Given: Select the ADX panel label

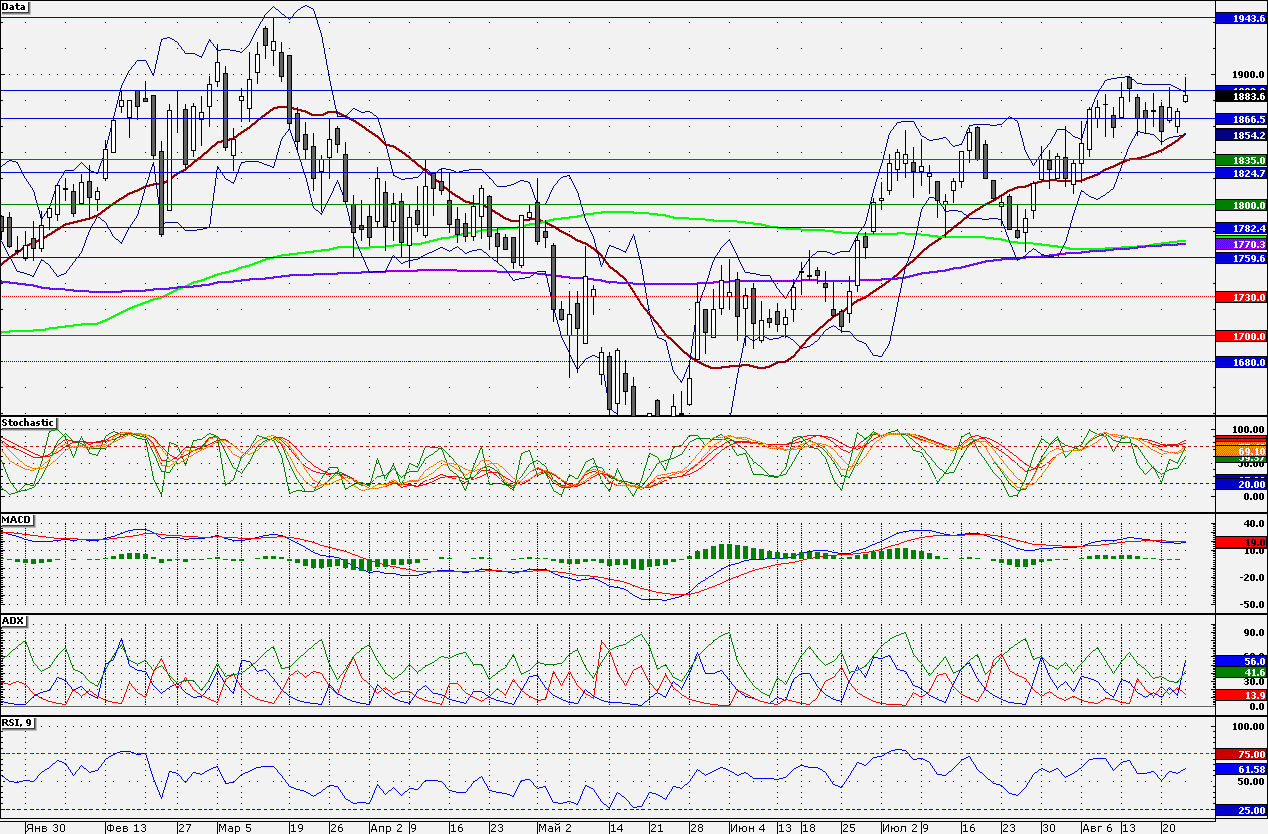Looking at the screenshot, I should 13,620.
